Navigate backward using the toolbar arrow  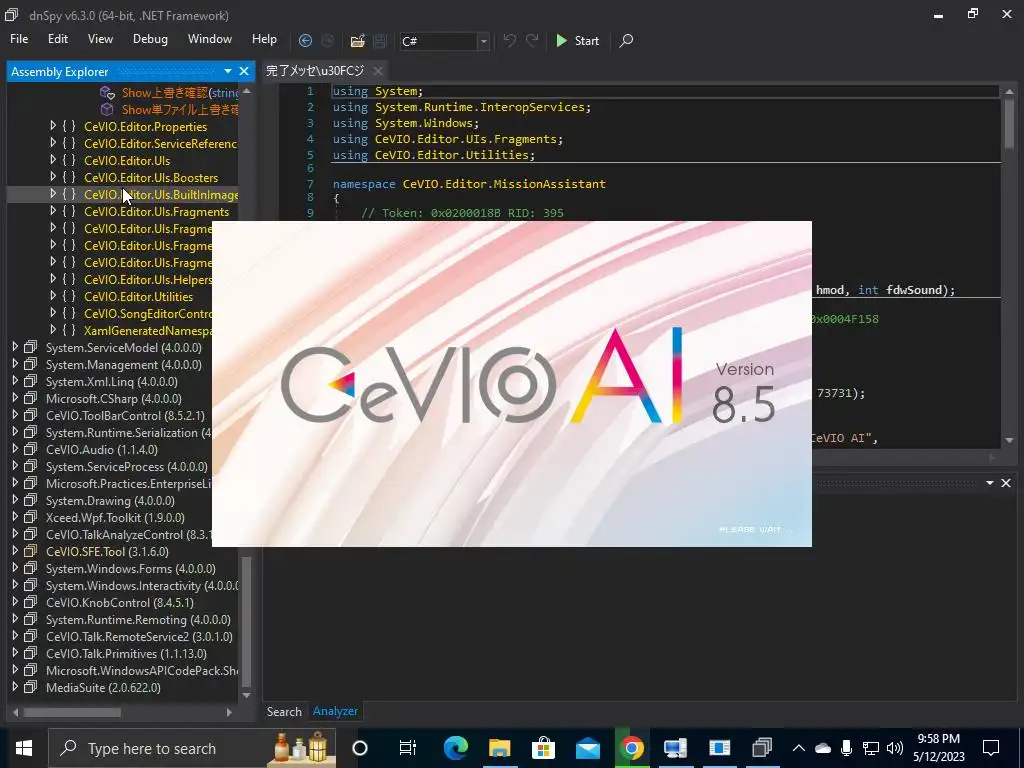point(305,40)
